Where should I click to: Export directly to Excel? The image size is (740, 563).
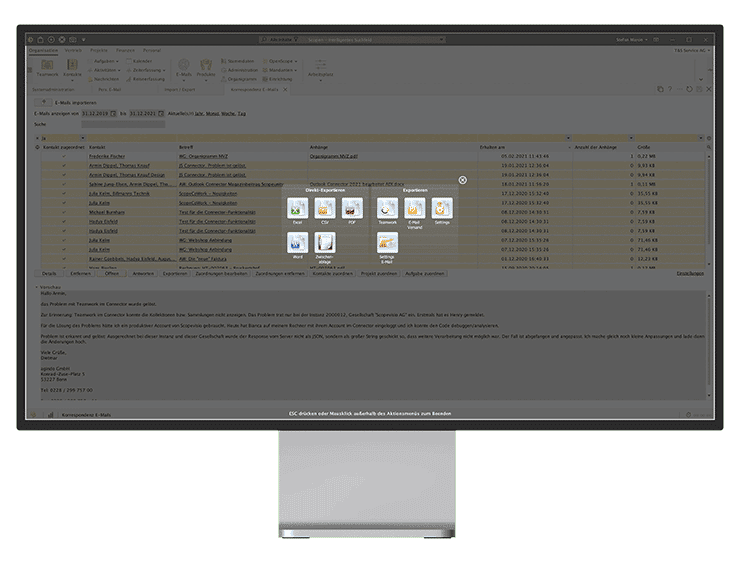tap(297, 208)
